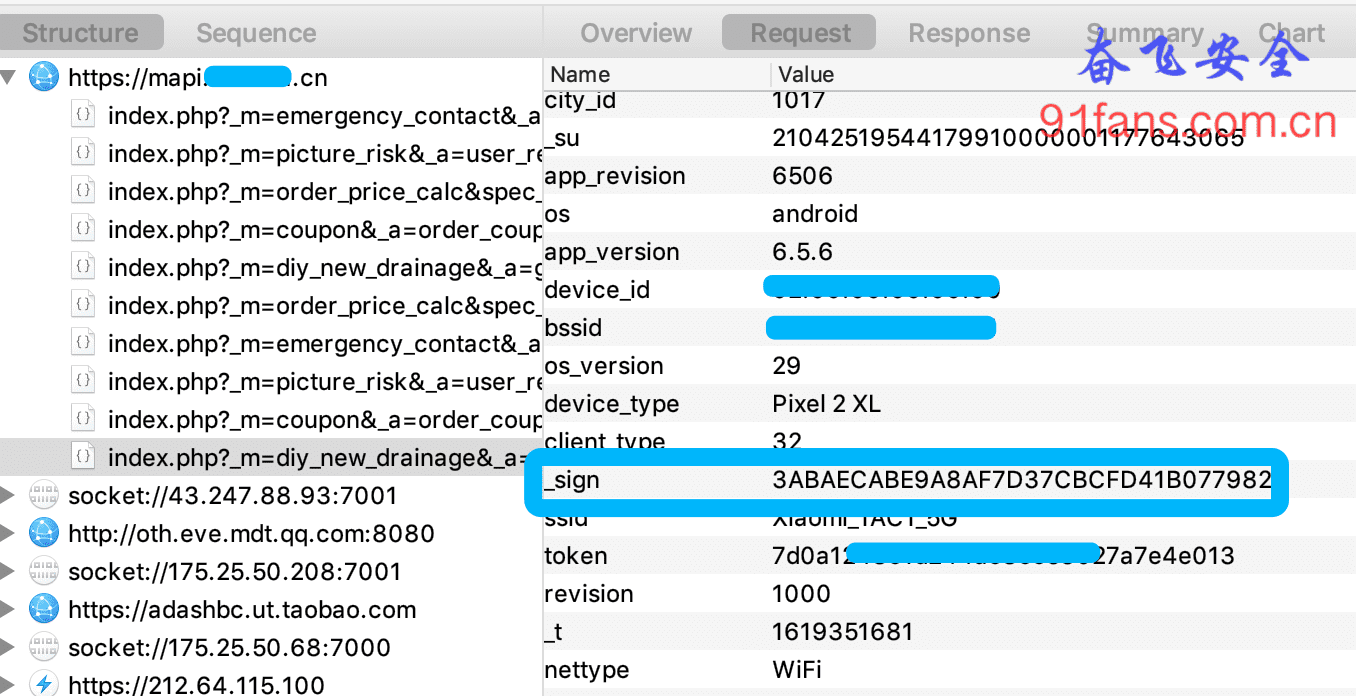Click the socket icon for 175.25.50.68:7000
This screenshot has width=1356, height=696.
coord(44,647)
